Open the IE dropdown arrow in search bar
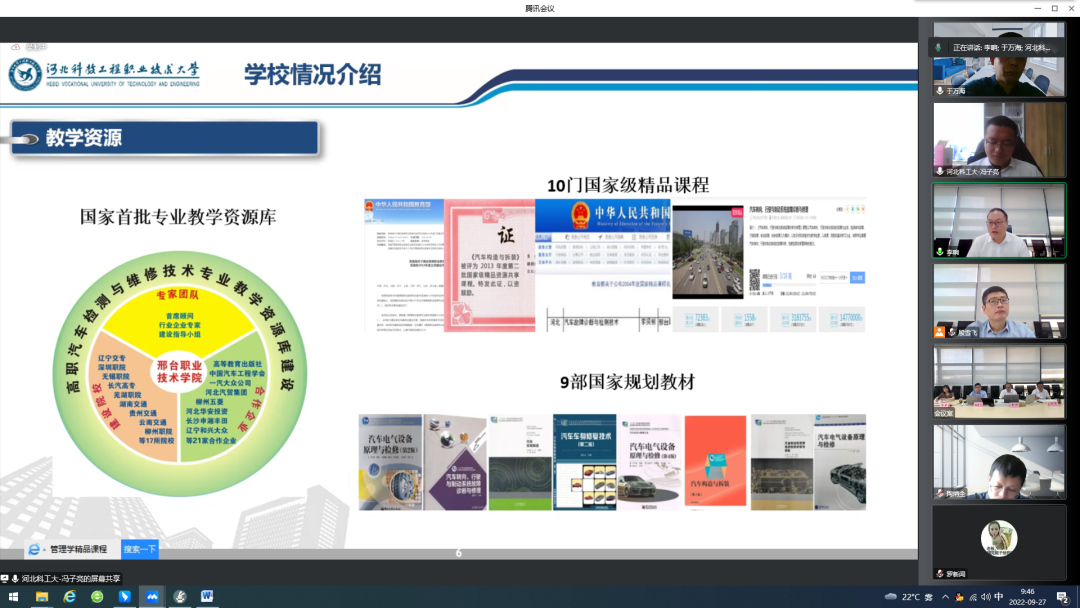 pos(45,549)
